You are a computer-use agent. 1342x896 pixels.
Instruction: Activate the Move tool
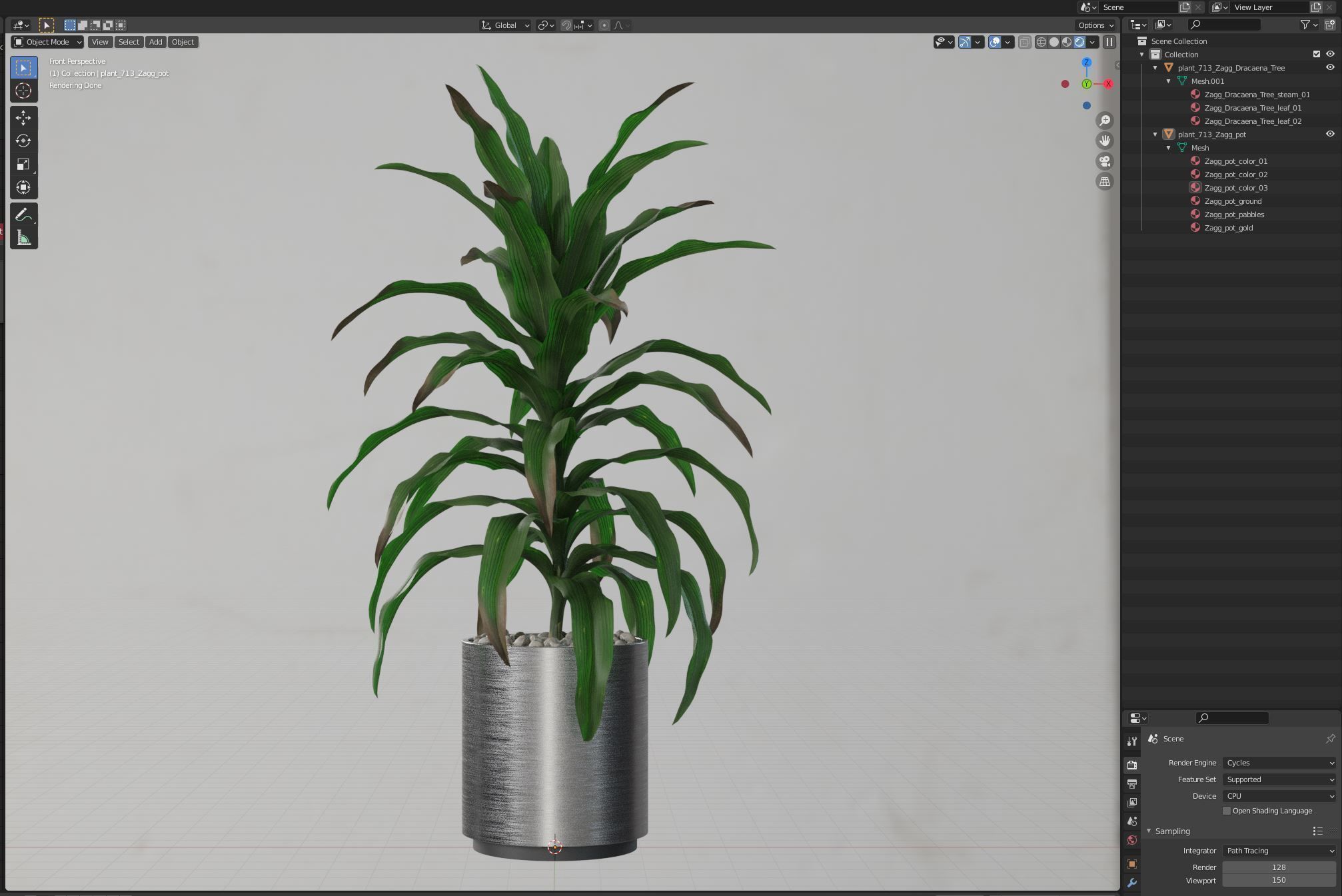pos(23,118)
